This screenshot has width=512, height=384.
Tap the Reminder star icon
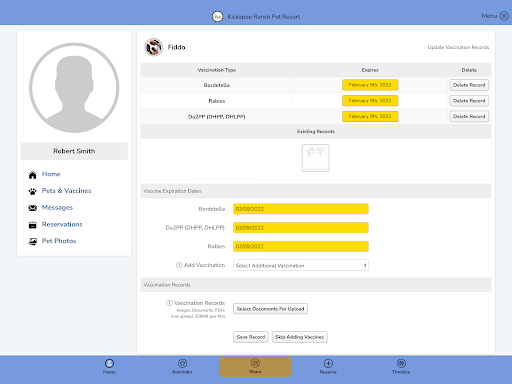click(182, 363)
